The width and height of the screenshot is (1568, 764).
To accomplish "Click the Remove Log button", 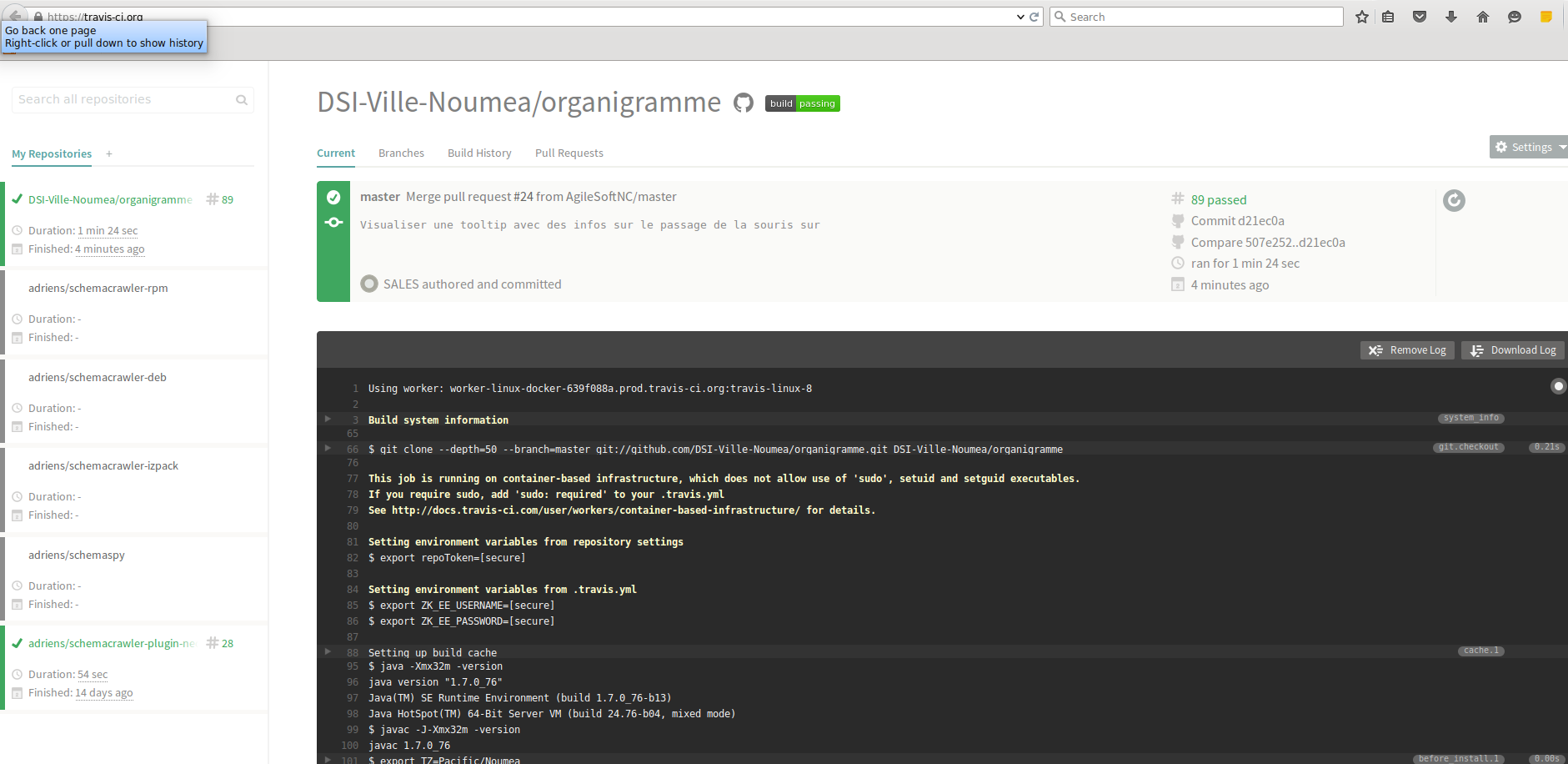I will (1407, 350).
